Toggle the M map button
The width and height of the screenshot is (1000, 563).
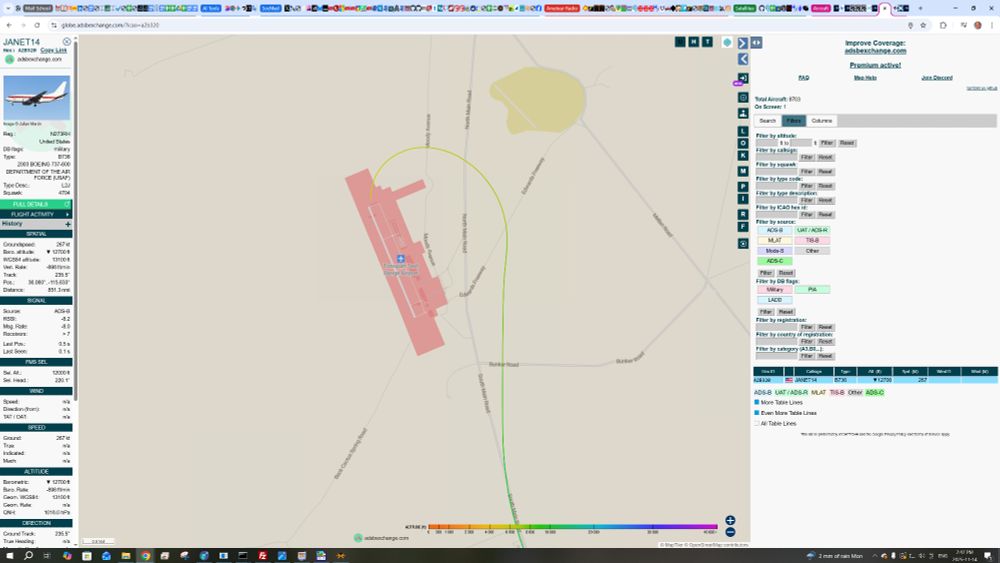tap(743, 171)
